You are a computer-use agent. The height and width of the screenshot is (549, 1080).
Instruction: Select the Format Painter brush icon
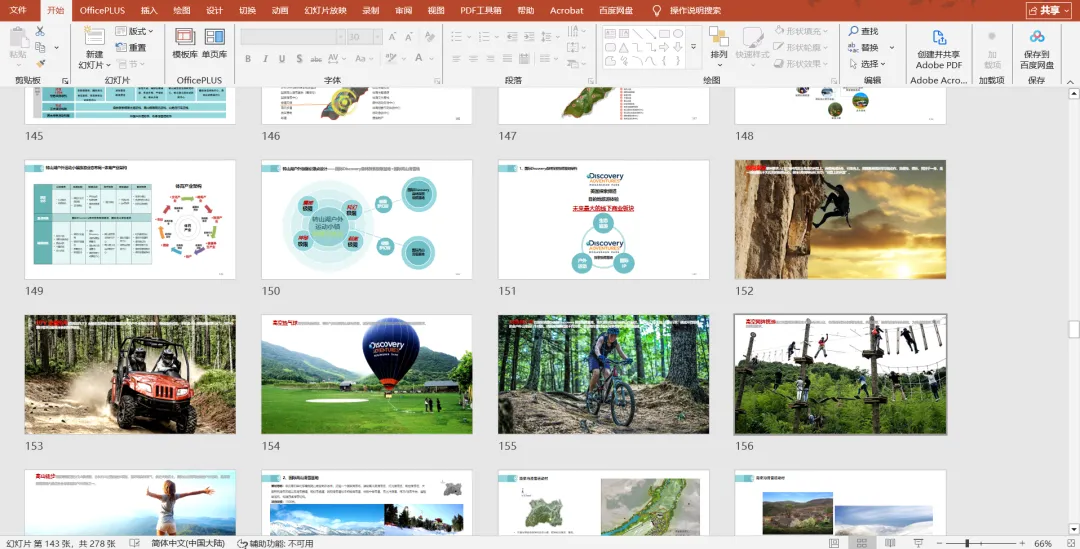(40, 63)
